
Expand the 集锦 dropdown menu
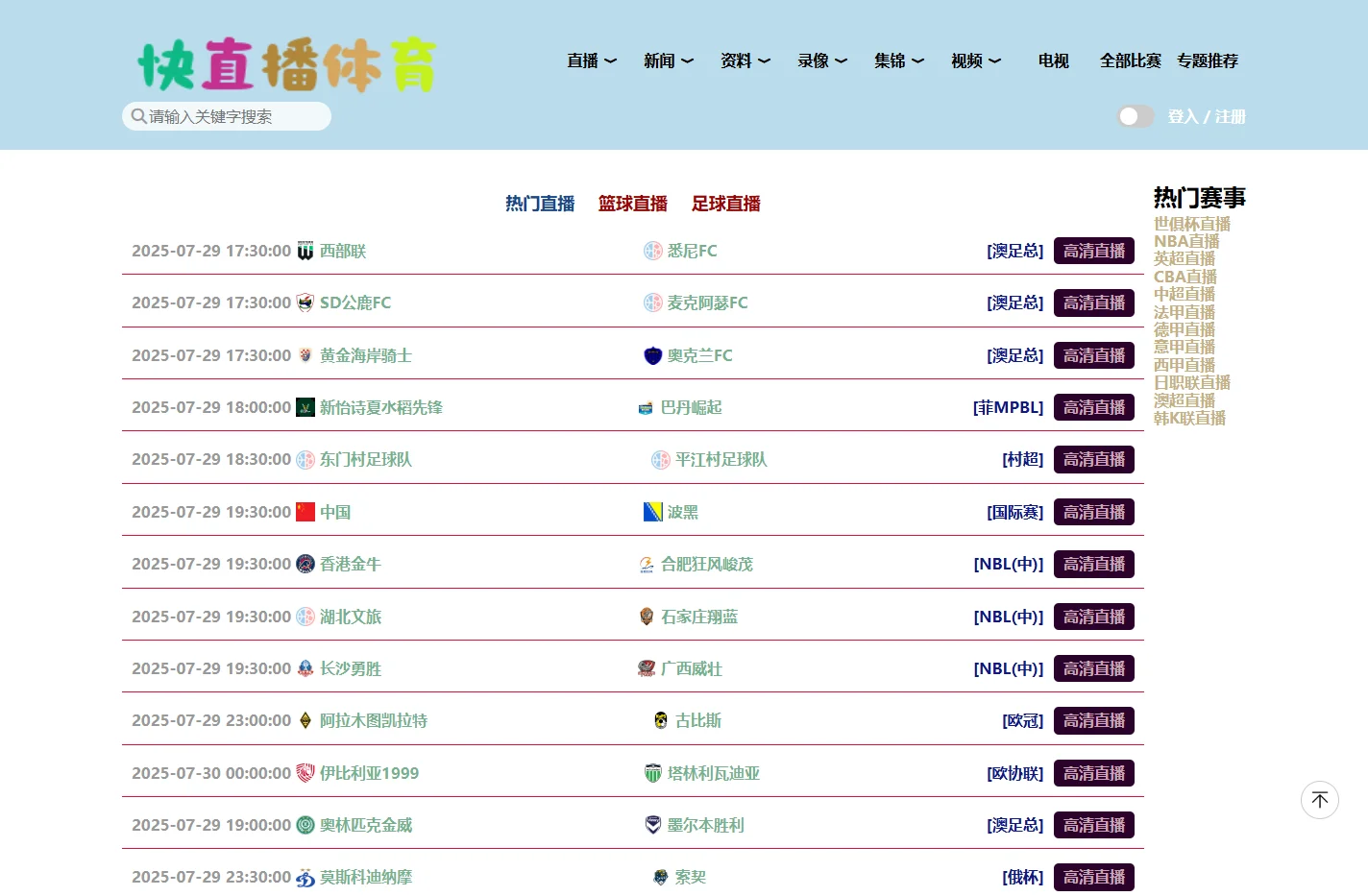[899, 61]
